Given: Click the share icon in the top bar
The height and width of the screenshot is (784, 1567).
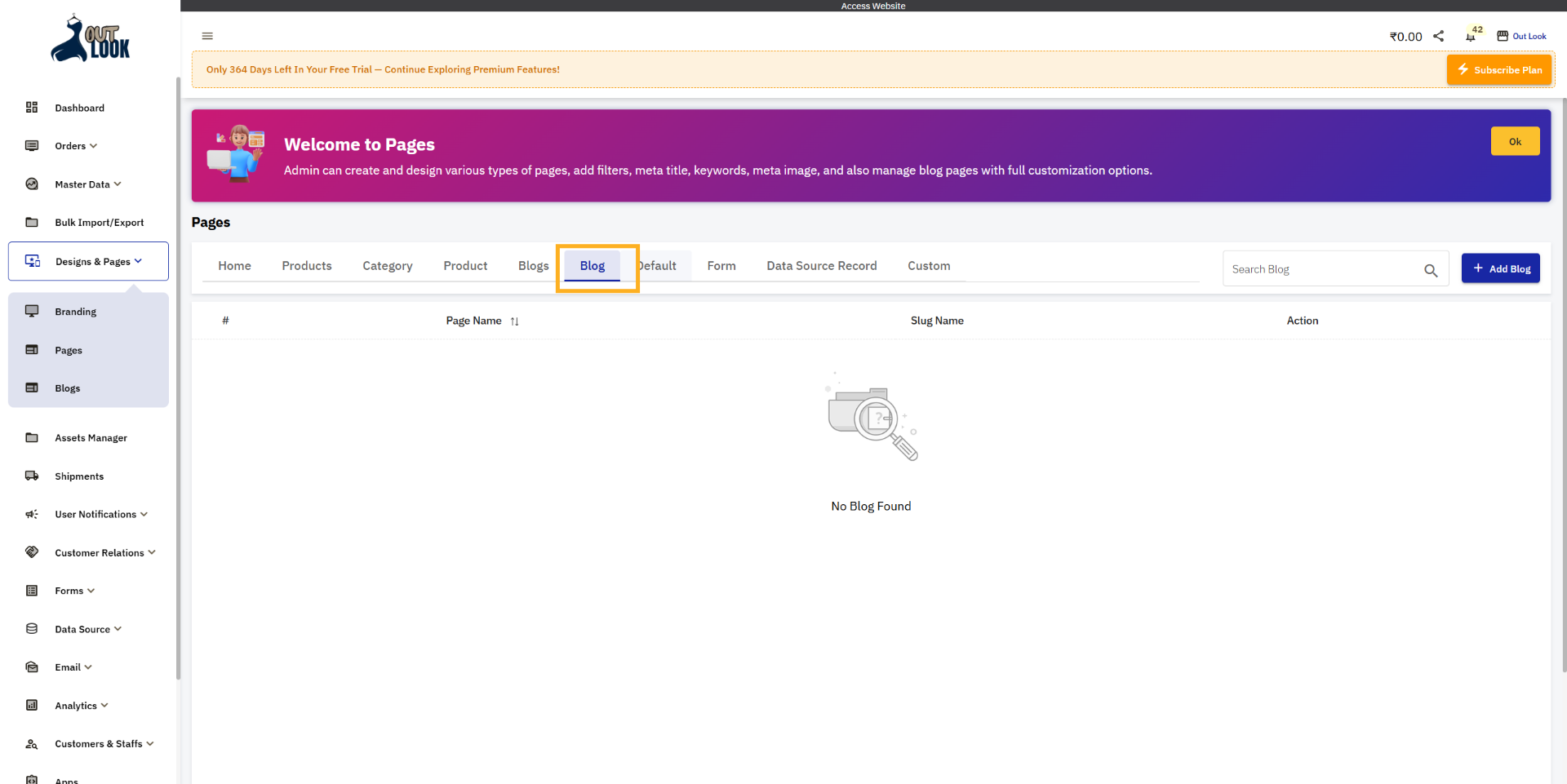Looking at the screenshot, I should point(1439,36).
